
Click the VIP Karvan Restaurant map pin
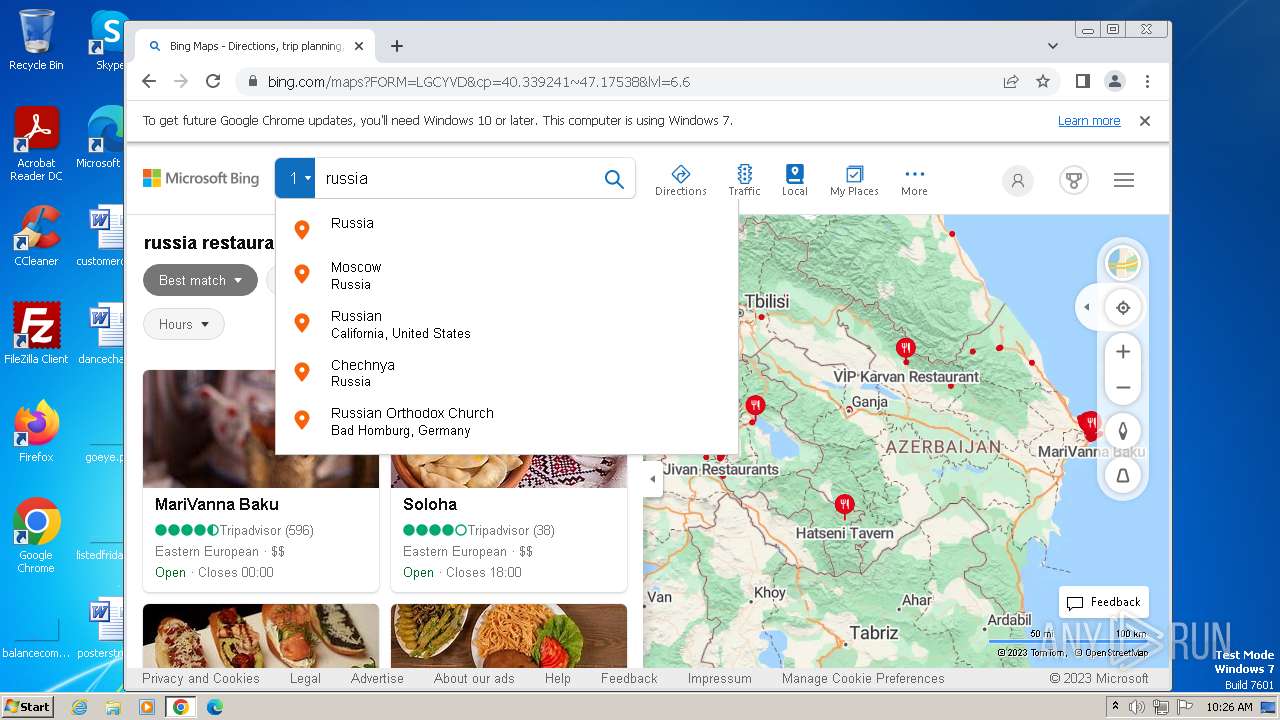pos(905,349)
